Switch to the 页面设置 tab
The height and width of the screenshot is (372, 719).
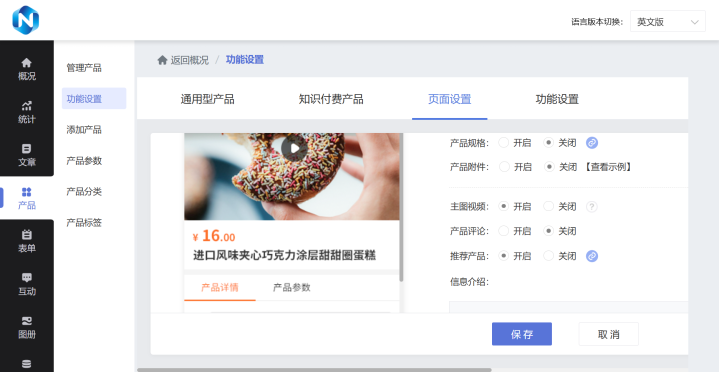(x=450, y=99)
